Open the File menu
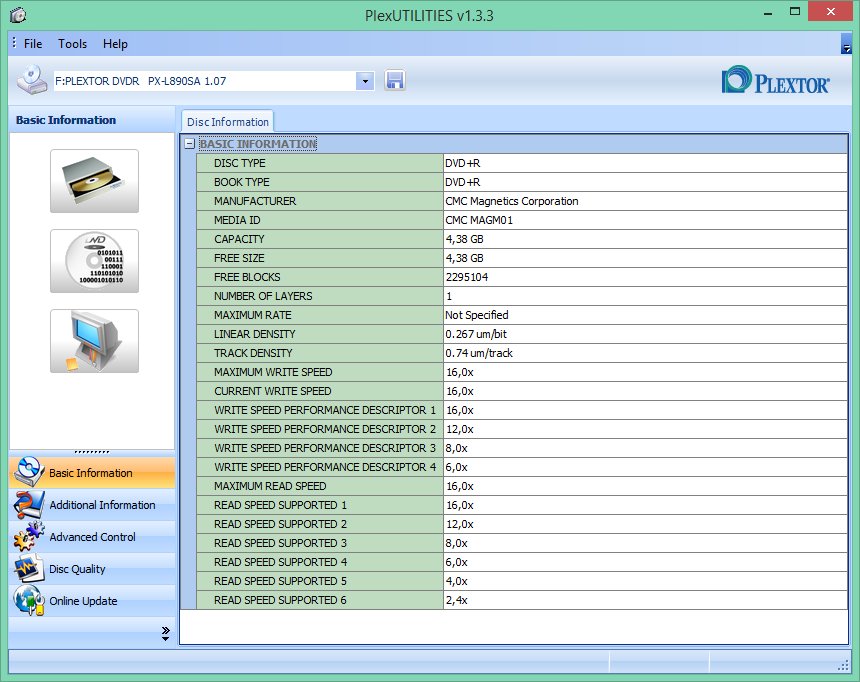This screenshot has height=682, width=860. point(33,44)
